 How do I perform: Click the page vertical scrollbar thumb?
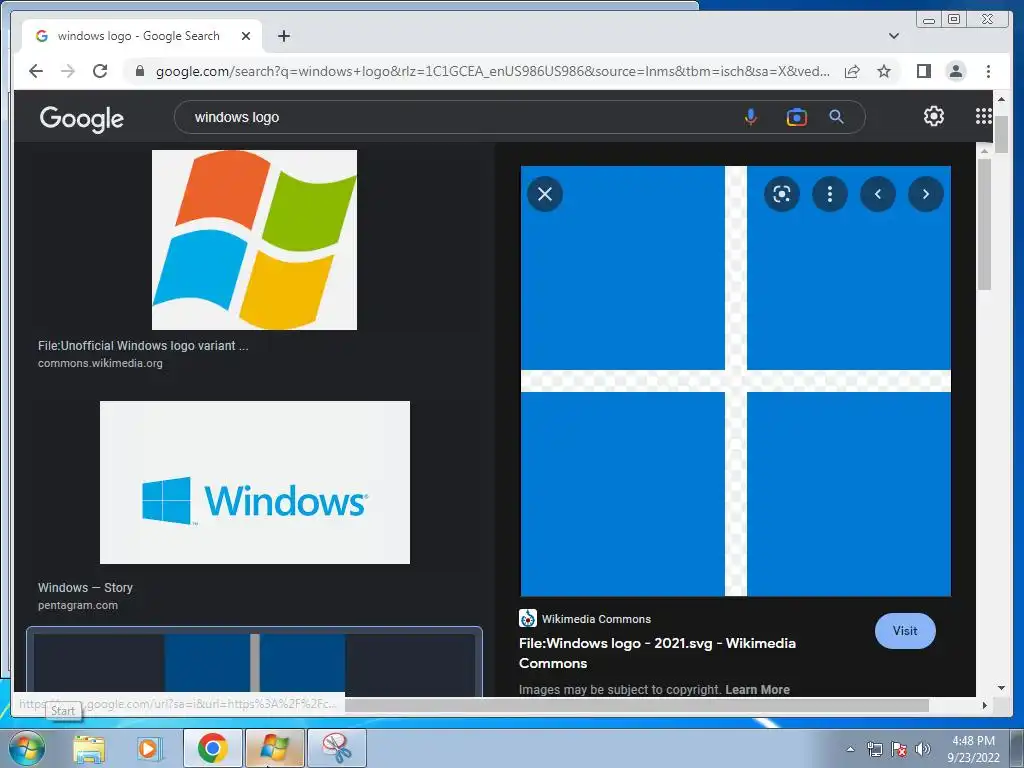tap(1001, 135)
